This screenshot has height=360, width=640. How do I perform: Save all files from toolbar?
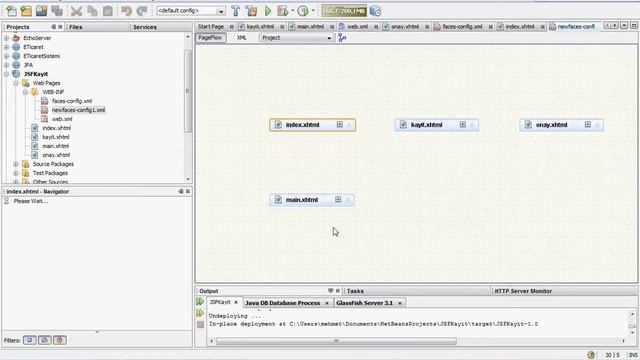click(x=57, y=11)
